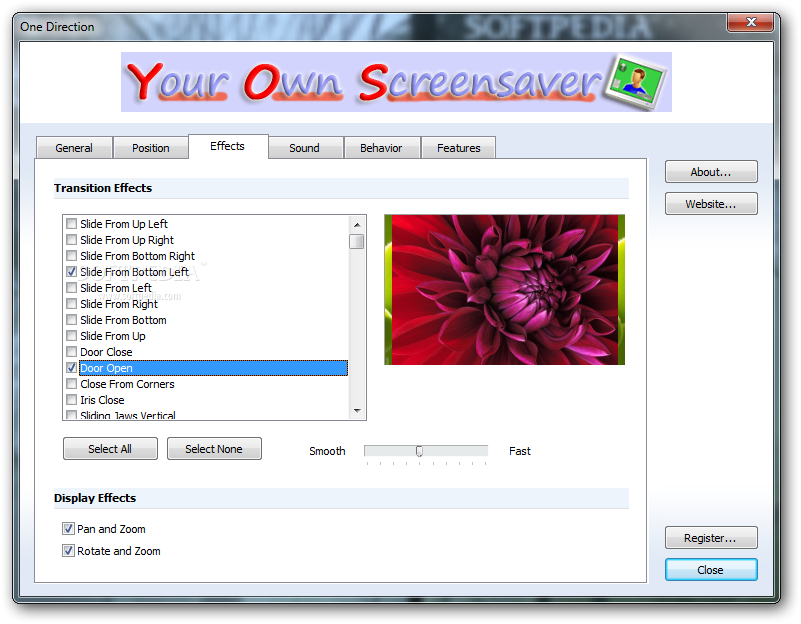Click the Close button at bottom right

(711, 570)
